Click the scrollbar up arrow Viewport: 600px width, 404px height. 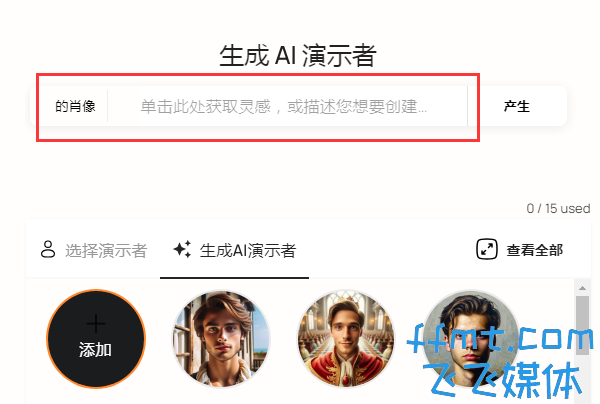582,288
